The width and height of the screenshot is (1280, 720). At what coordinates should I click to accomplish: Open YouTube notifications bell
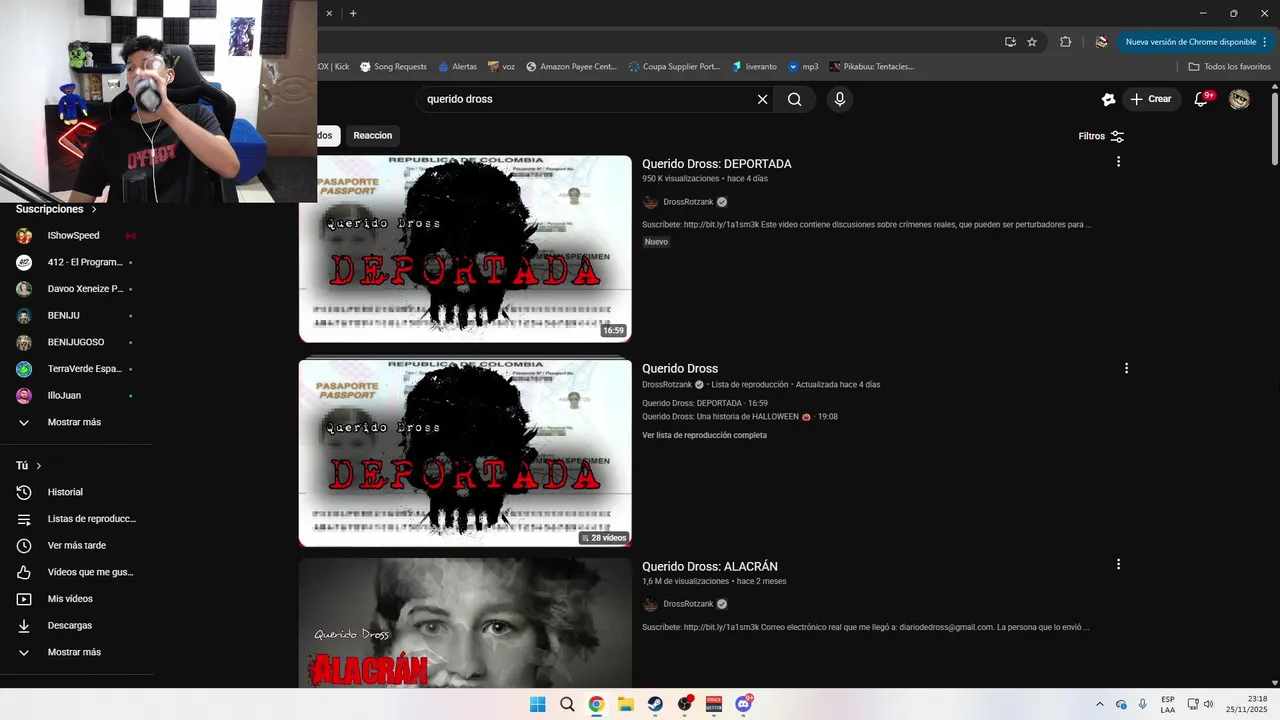(x=1203, y=99)
